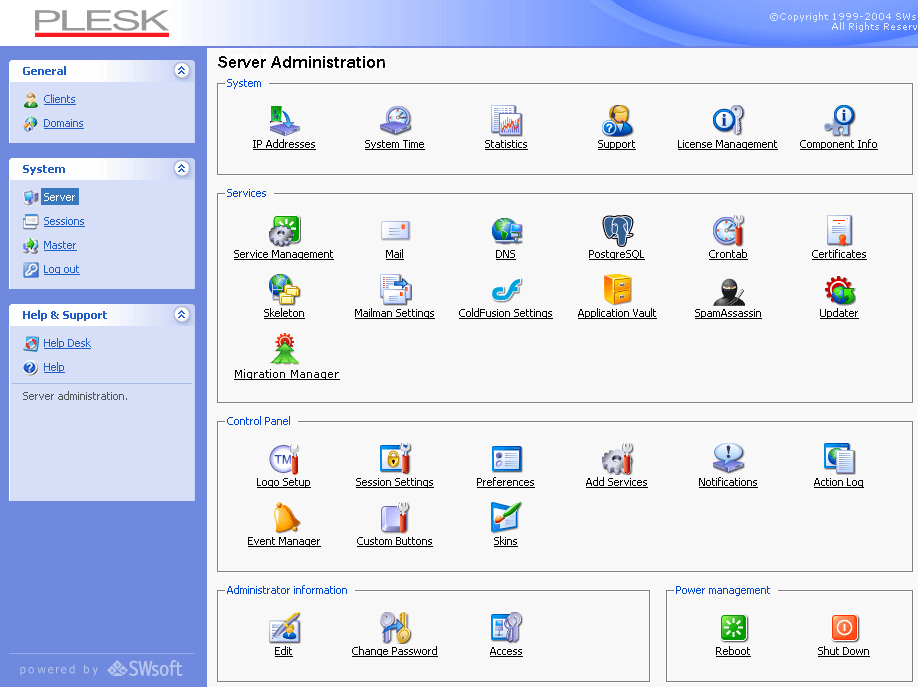This screenshot has width=918, height=687.
Task: Open the ColdFusion Settings icon
Action: pyautogui.click(x=506, y=290)
